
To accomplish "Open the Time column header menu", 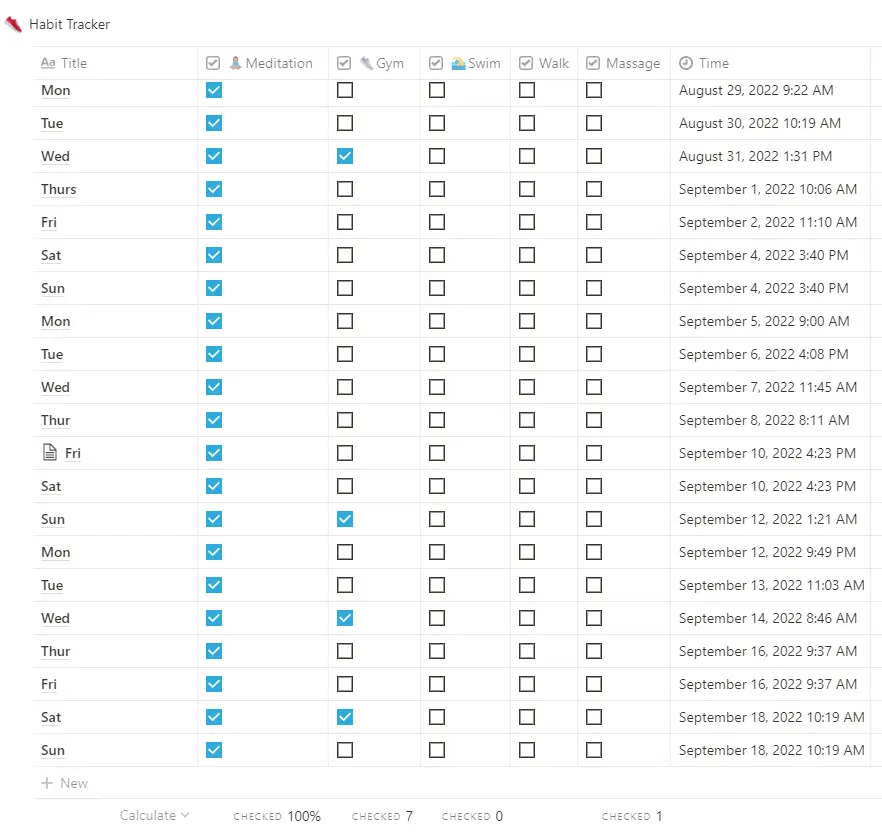I will pyautogui.click(x=713, y=63).
